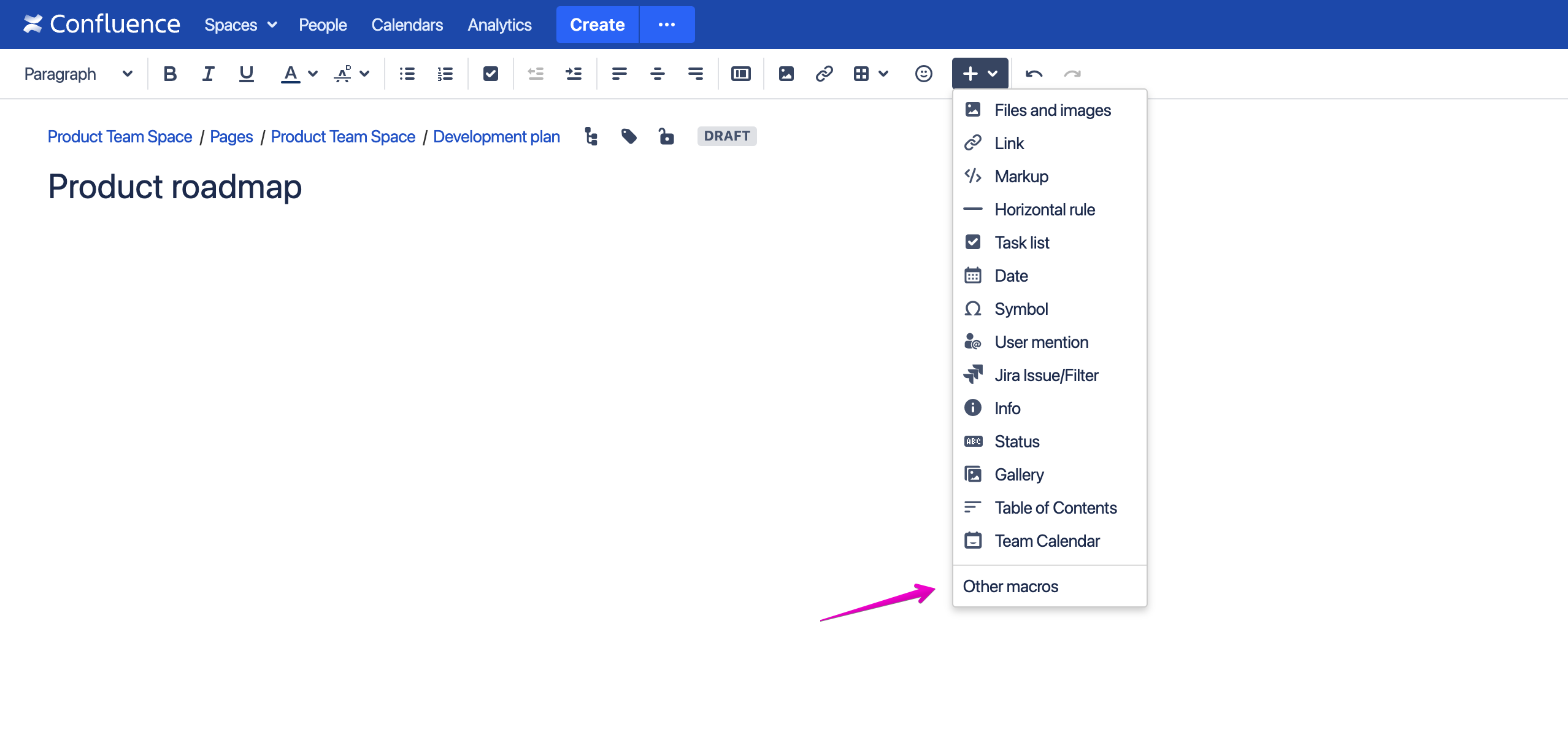The width and height of the screenshot is (1568, 745).
Task: Open the Paragraph style dropdown
Action: point(78,74)
